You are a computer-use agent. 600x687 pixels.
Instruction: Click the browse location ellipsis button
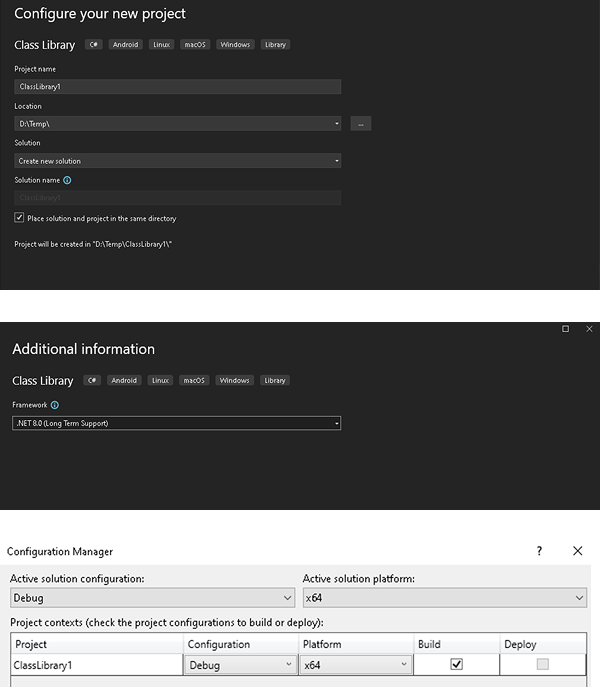coord(361,124)
